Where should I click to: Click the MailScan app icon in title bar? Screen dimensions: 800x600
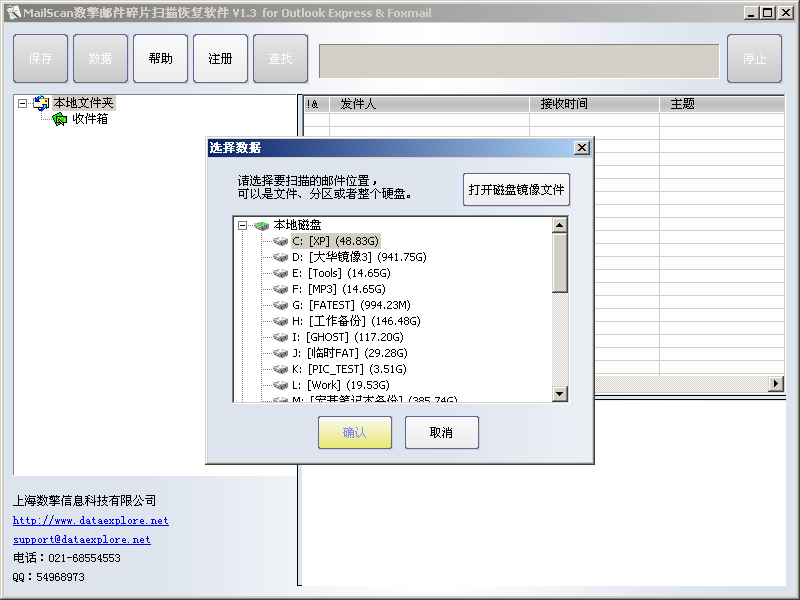13,13
